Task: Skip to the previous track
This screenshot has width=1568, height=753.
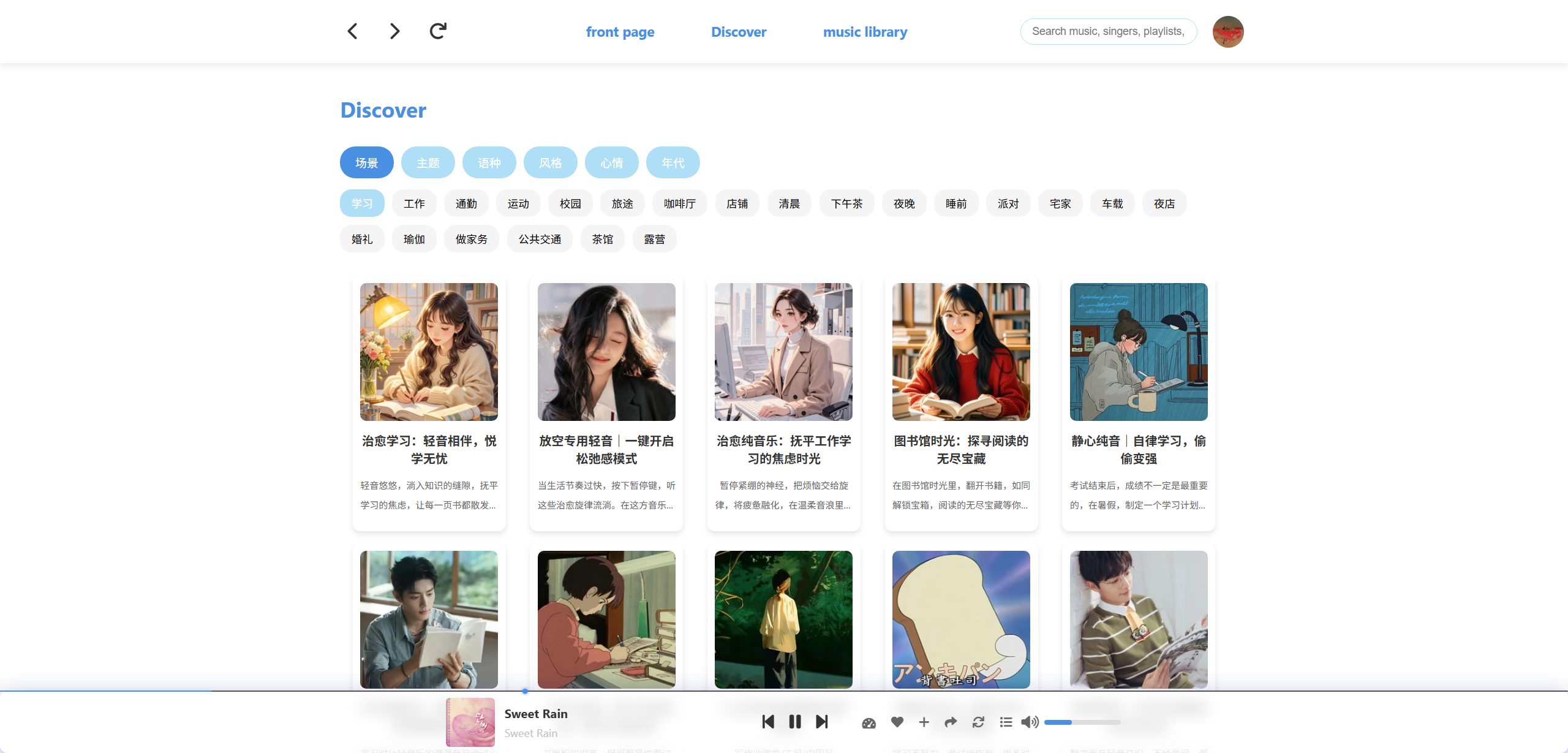Action: pyautogui.click(x=768, y=722)
